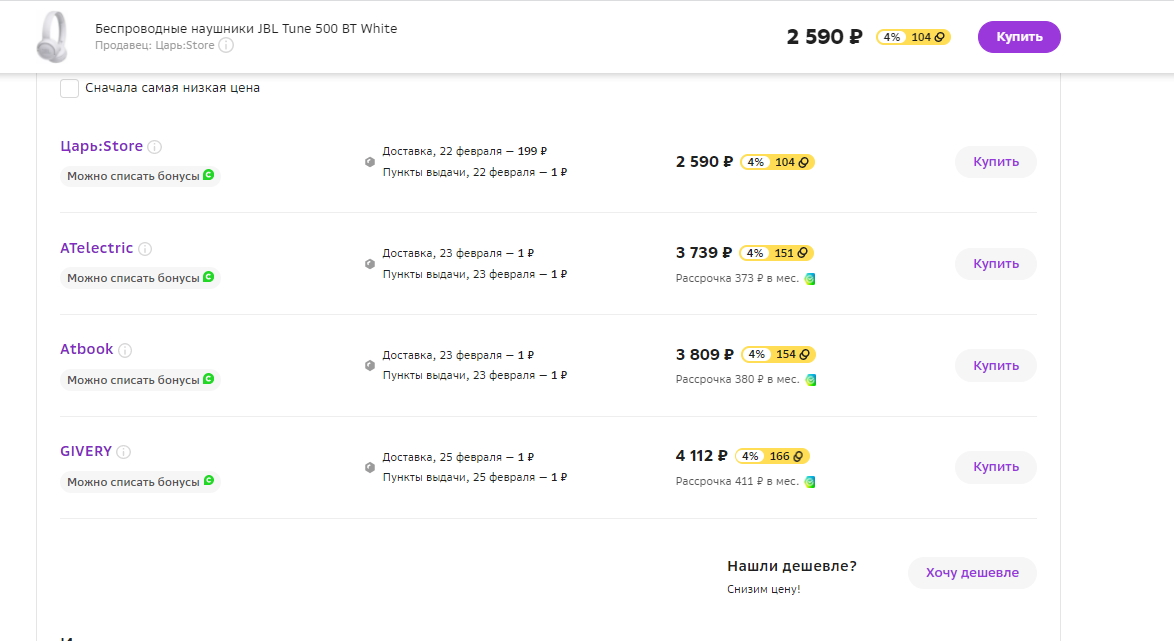Click delivery box icon in Царь:Store row
This screenshot has height=641, width=1174.
tap(370, 162)
